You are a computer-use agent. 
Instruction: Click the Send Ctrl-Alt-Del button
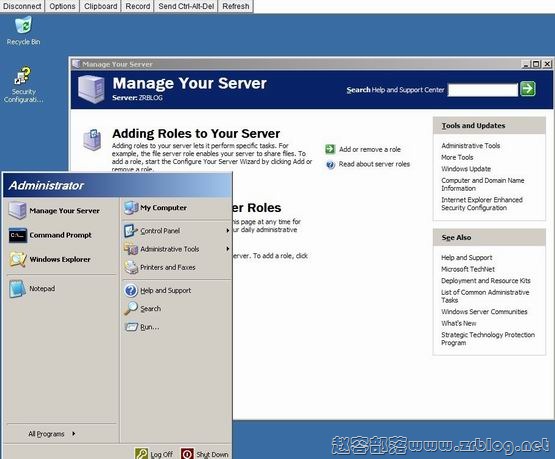(x=186, y=6)
